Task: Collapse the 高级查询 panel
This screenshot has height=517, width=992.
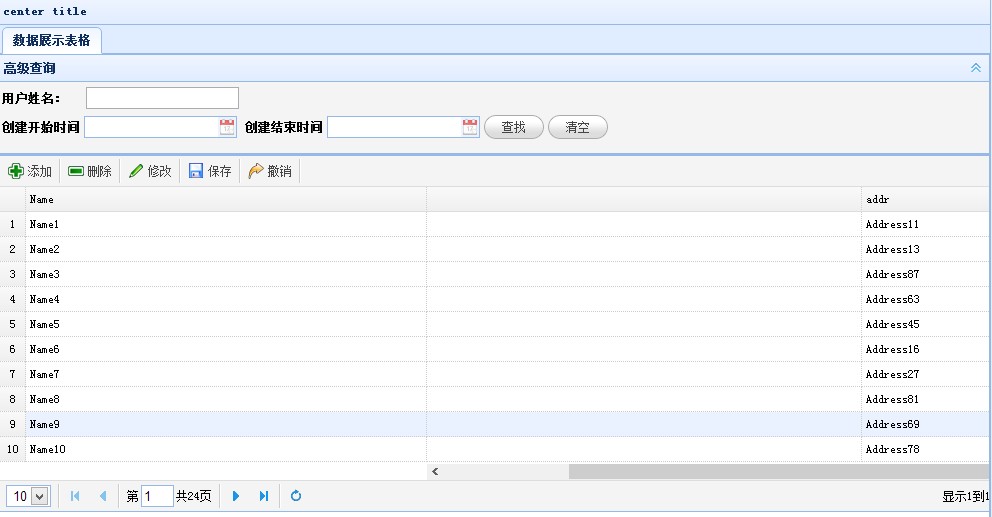Action: (976, 68)
